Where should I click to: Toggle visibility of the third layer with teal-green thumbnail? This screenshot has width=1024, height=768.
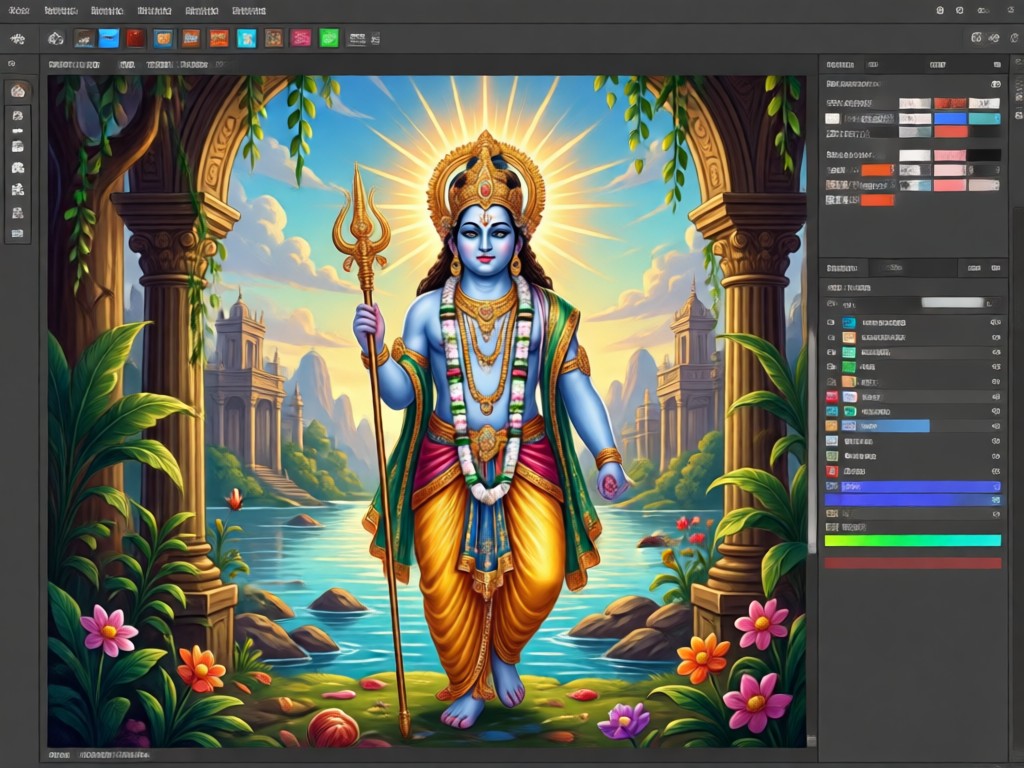(831, 353)
